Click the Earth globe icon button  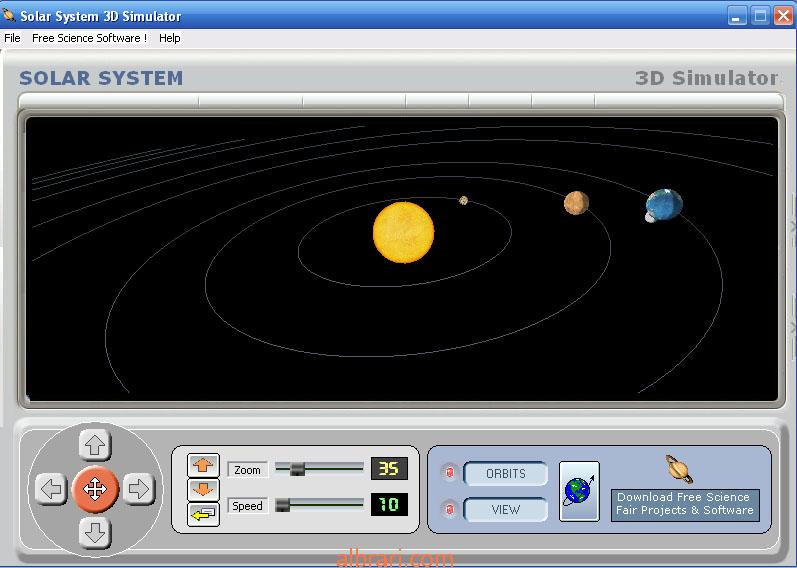coord(579,491)
